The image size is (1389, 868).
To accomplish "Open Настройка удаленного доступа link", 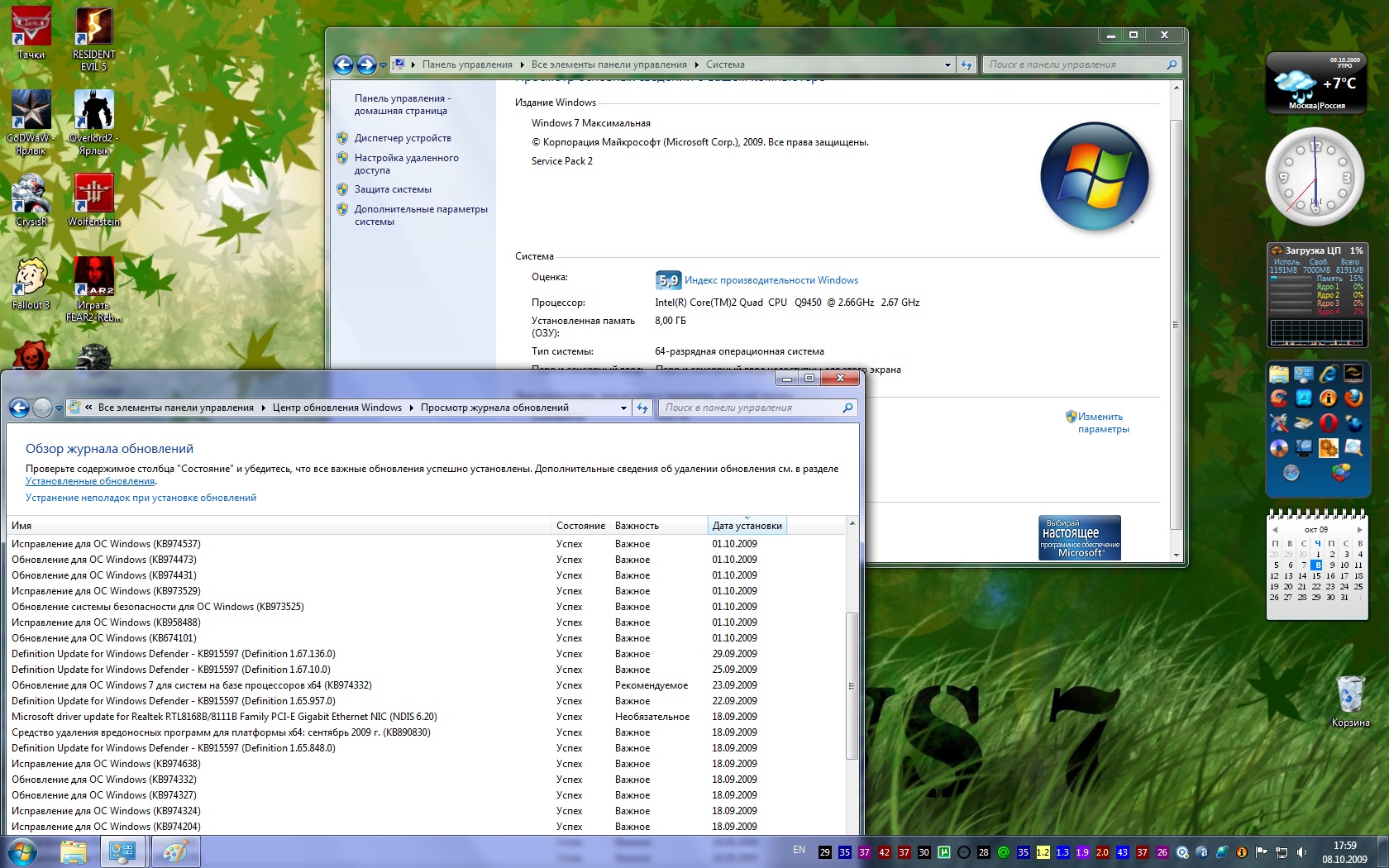I will (406, 164).
